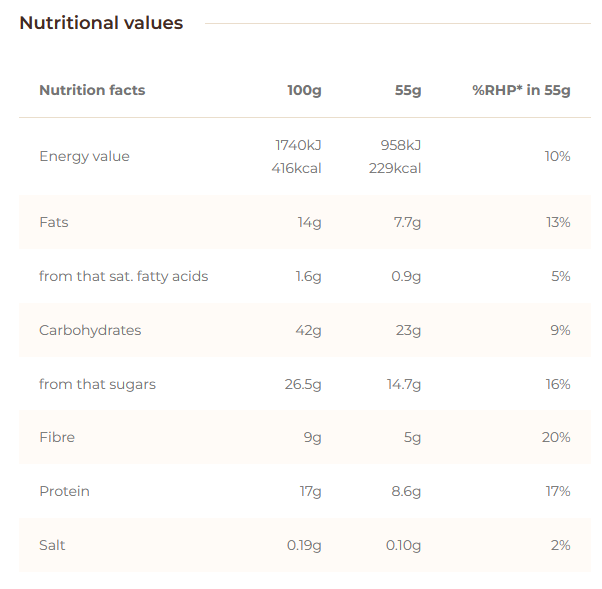
Task: Click the 'Protein' row label
Action: click(64, 491)
